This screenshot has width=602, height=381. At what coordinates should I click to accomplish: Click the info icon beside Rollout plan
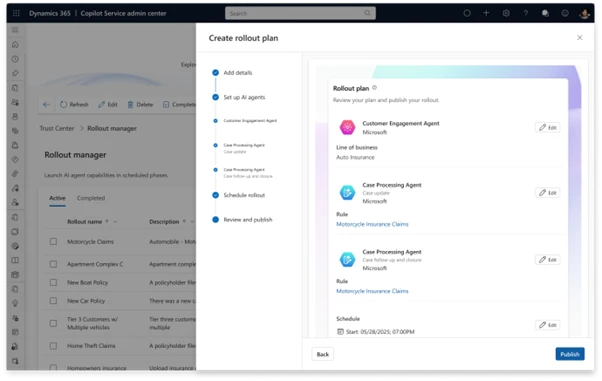pos(375,88)
